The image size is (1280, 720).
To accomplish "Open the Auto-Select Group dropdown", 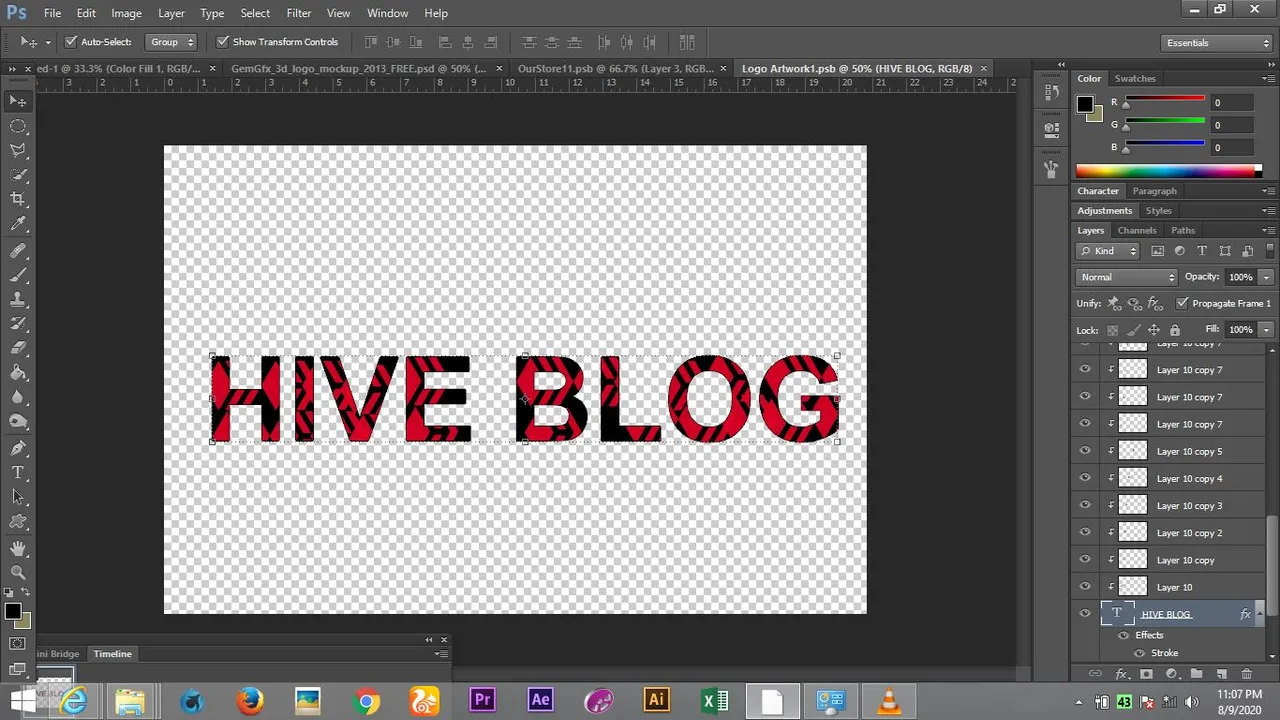I will pos(171,42).
